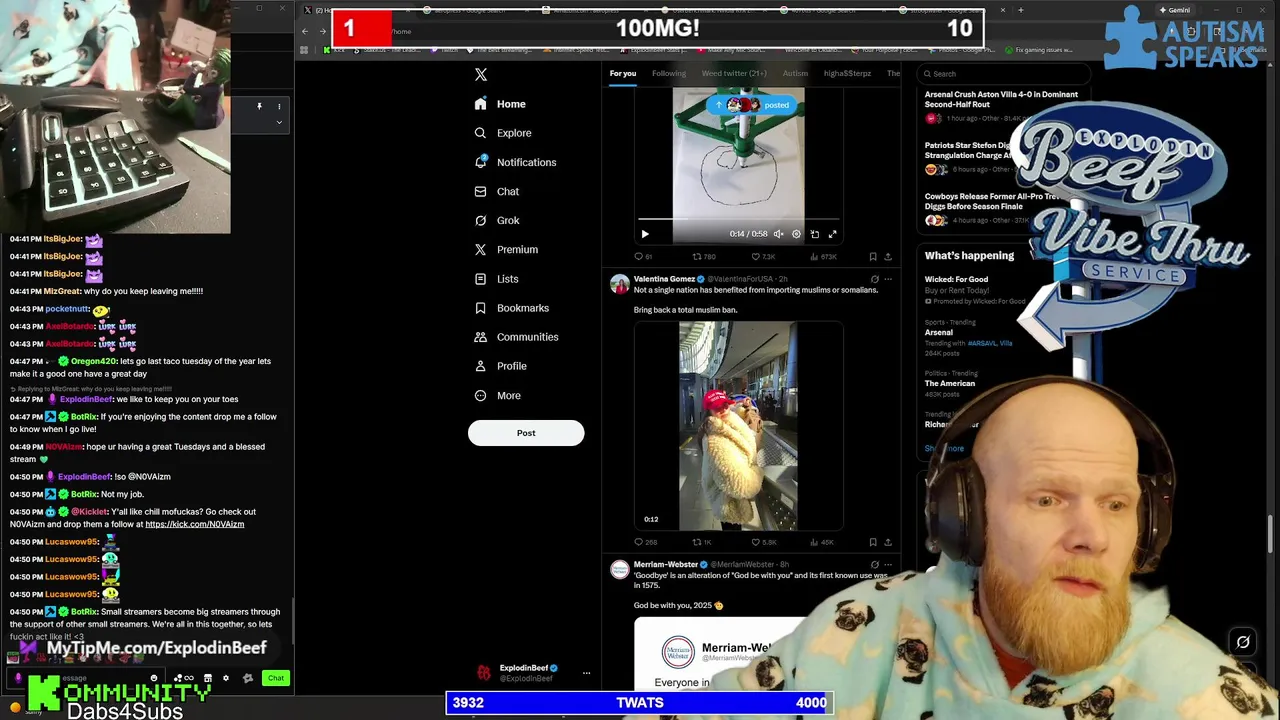1280x720 pixels.
Task: Expand chevron beside the webcam panel
Action: click(x=279, y=122)
